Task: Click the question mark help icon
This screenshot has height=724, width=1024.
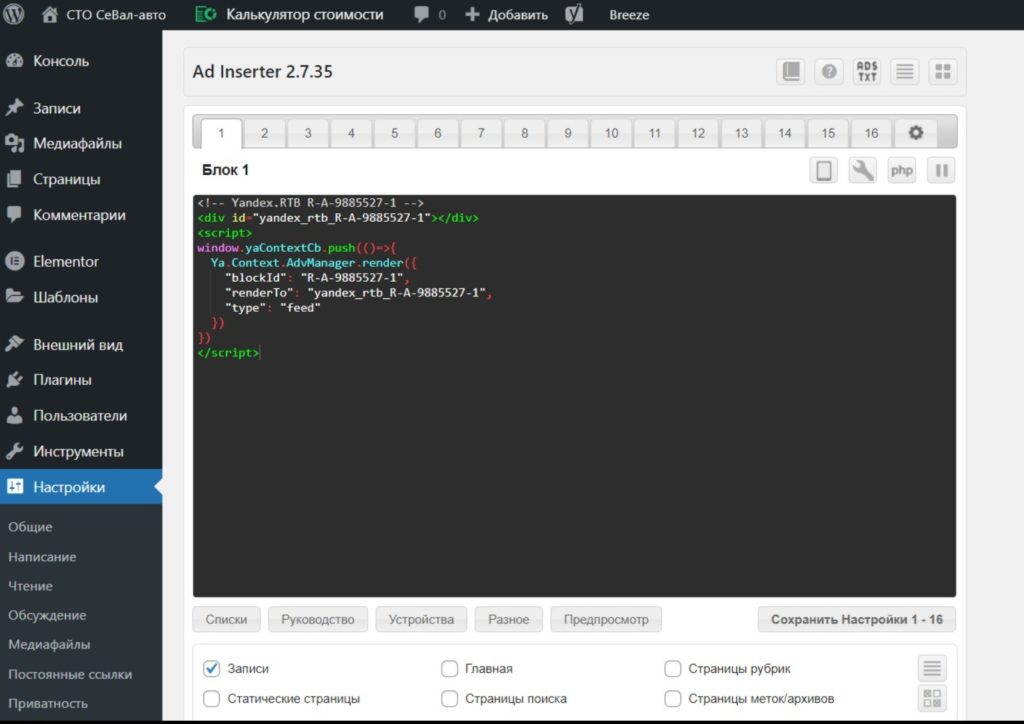Action: click(829, 71)
